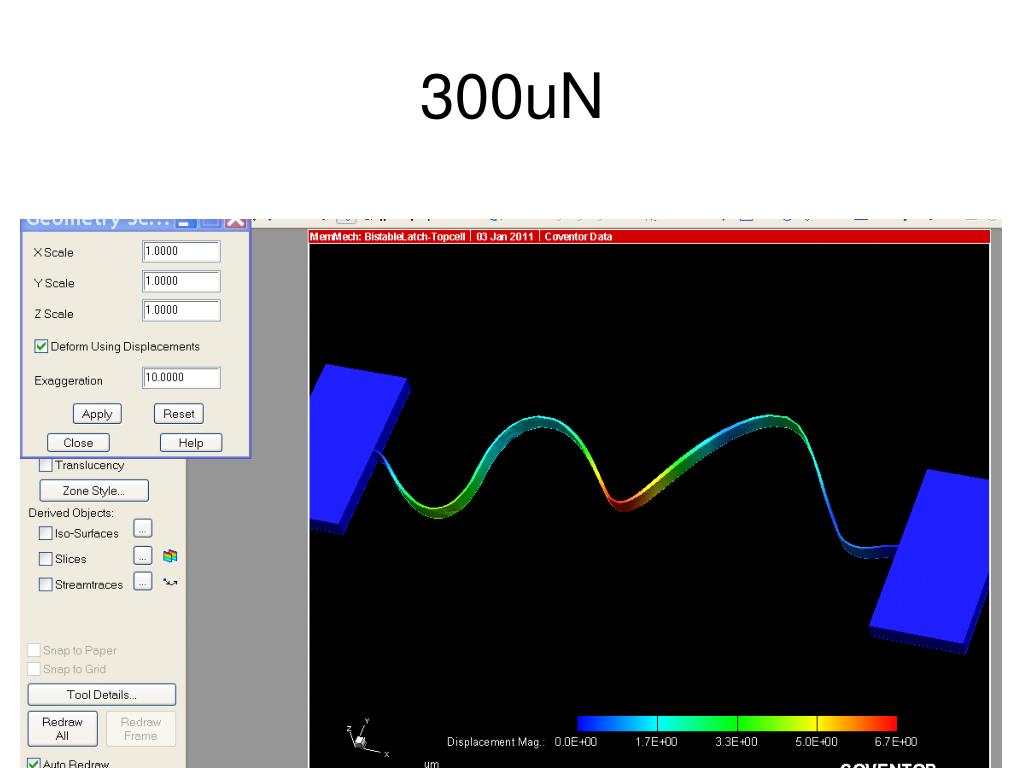
Task: Close Geometry Scale dialog with X icon
Action: coord(236,222)
